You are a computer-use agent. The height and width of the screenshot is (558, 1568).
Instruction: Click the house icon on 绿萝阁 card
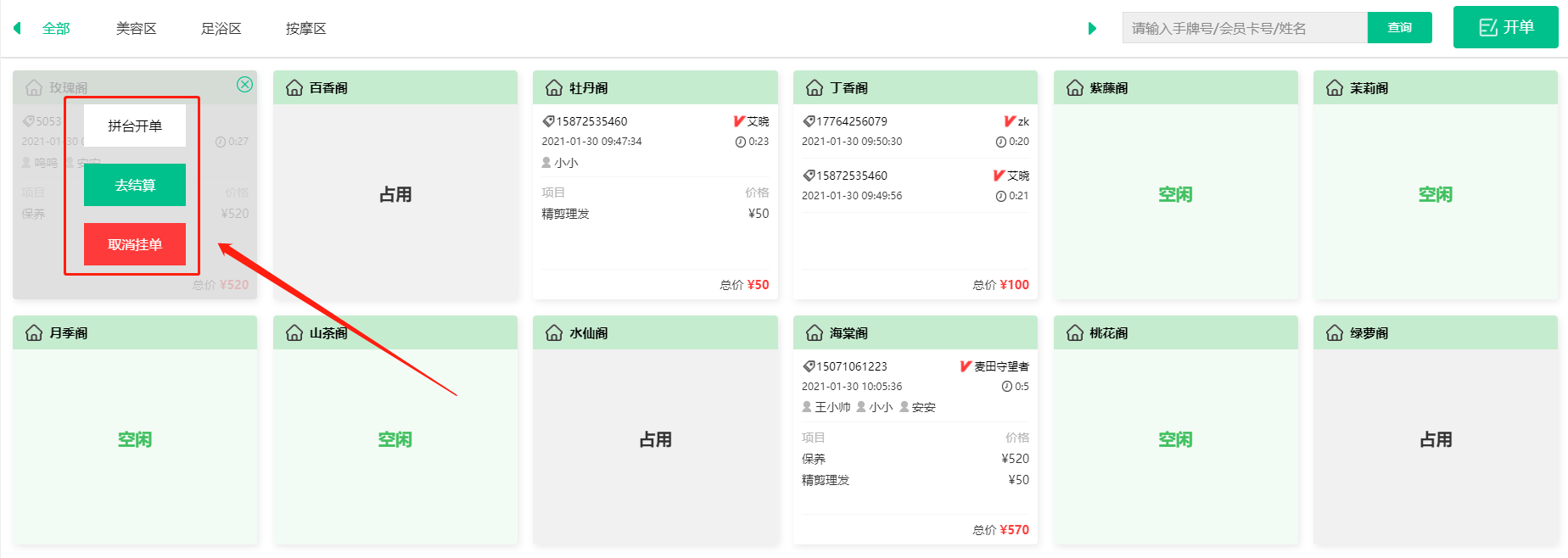tap(1335, 332)
